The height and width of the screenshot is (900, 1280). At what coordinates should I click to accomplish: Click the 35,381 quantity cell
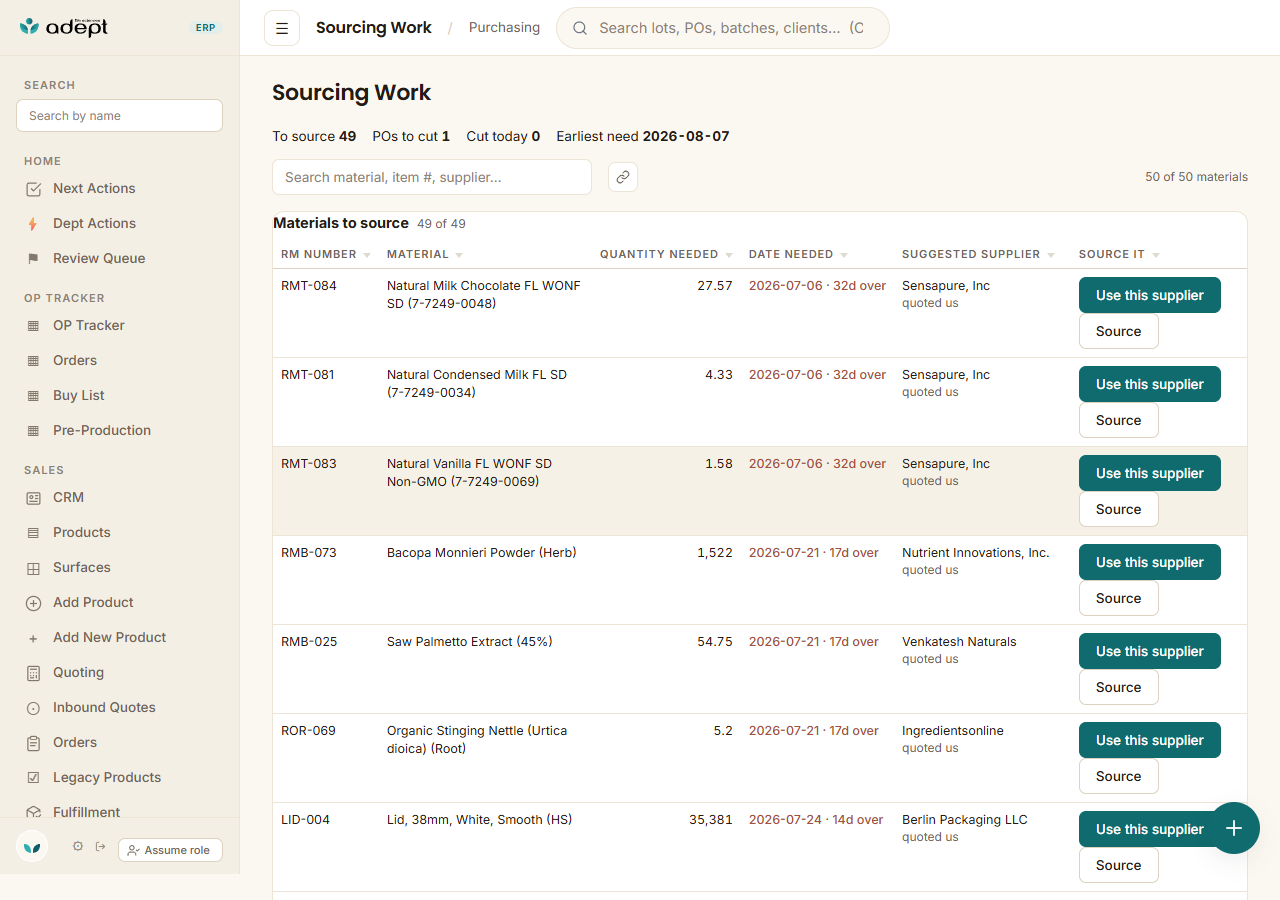[x=711, y=819]
